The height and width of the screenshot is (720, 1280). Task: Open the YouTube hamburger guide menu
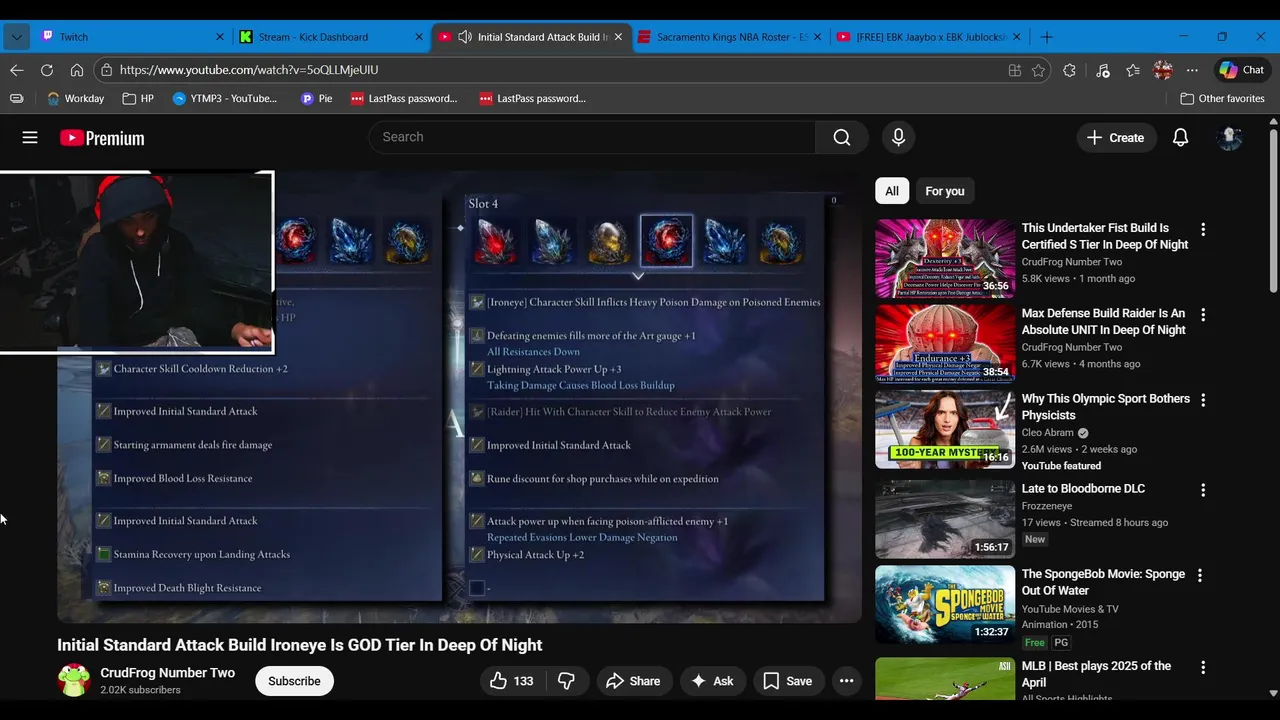pyautogui.click(x=30, y=138)
